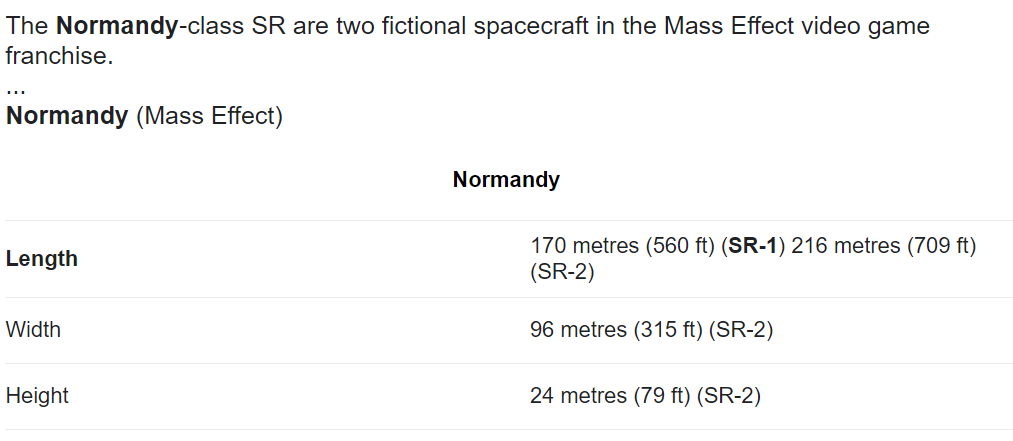Click the bold Normandy word in first sentence

[x=116, y=26]
